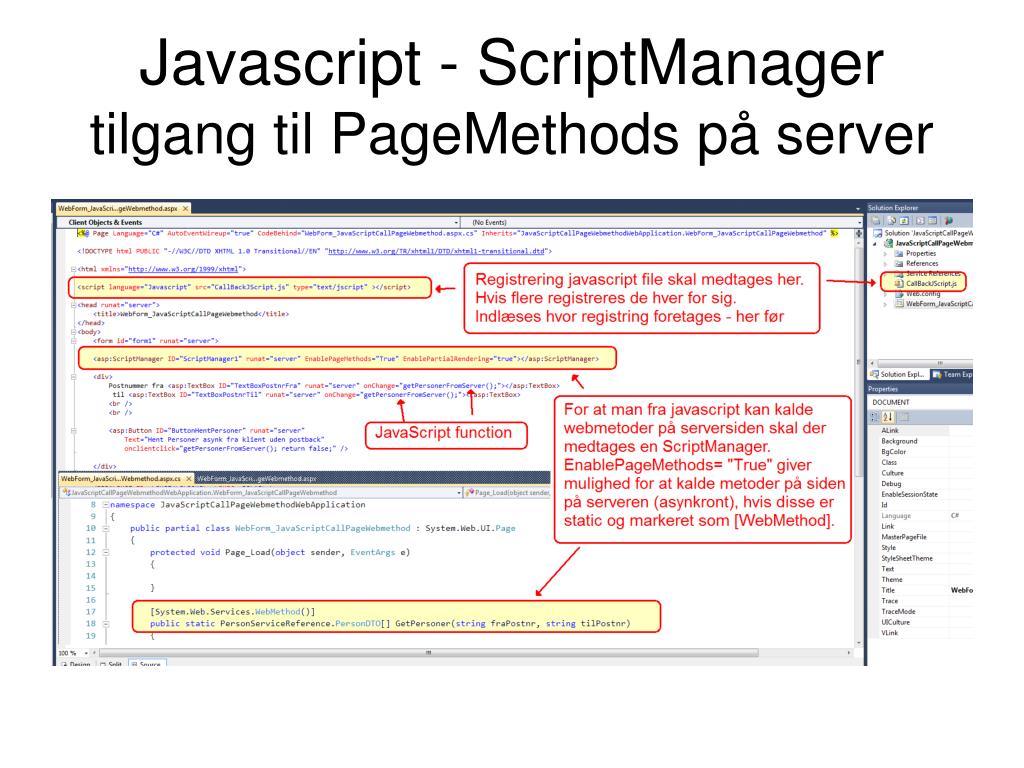
Task: Switch to inactive geWebmethod.aspx tab in lower pane
Action: click(257, 479)
